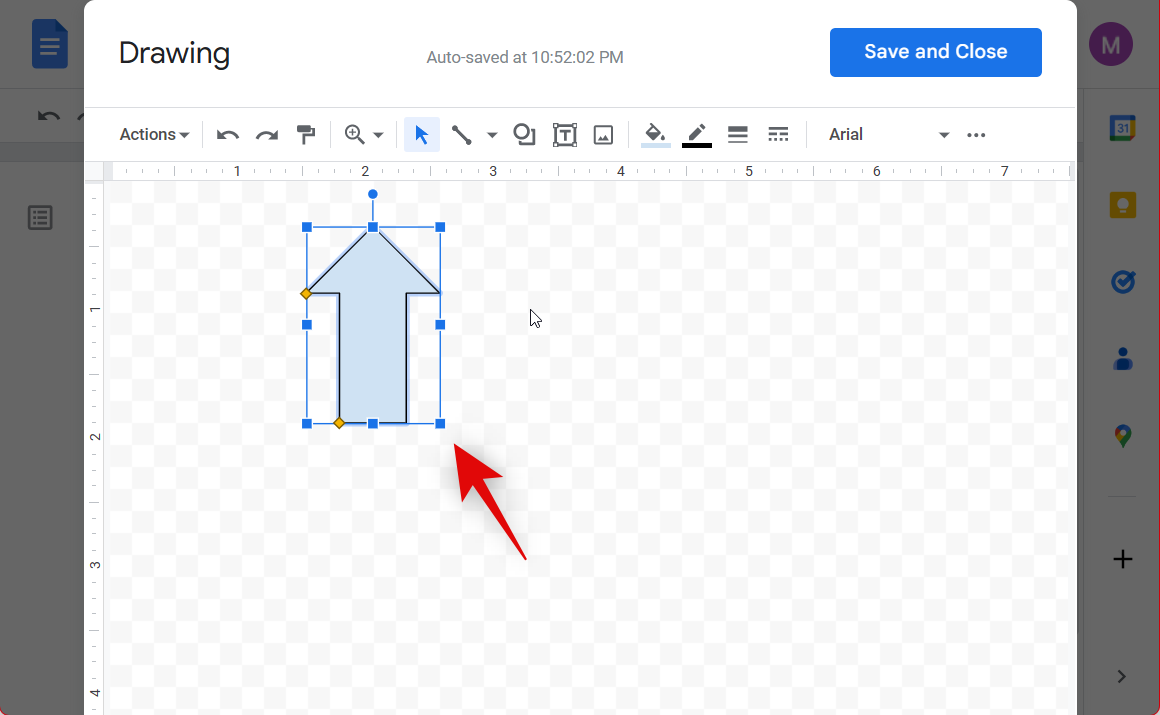This screenshot has width=1160, height=715.
Task: Undo last drawing action
Action: click(227, 135)
